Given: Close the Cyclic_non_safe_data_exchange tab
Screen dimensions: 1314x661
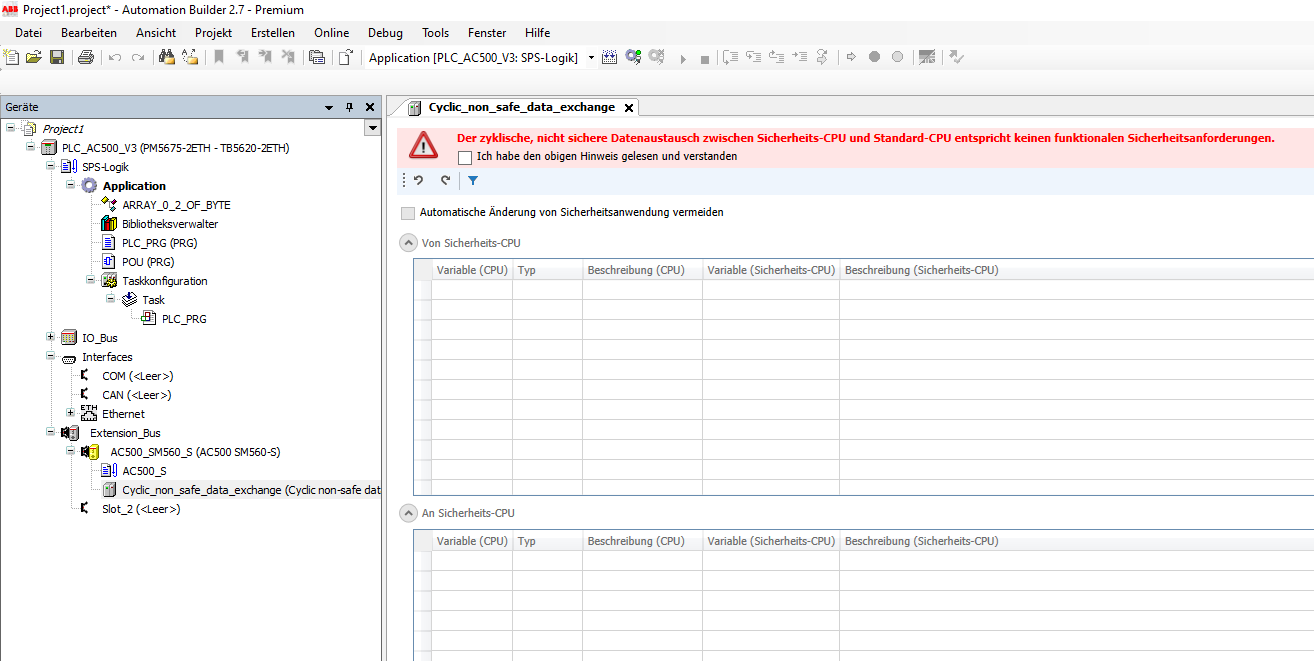Looking at the screenshot, I should tap(628, 108).
